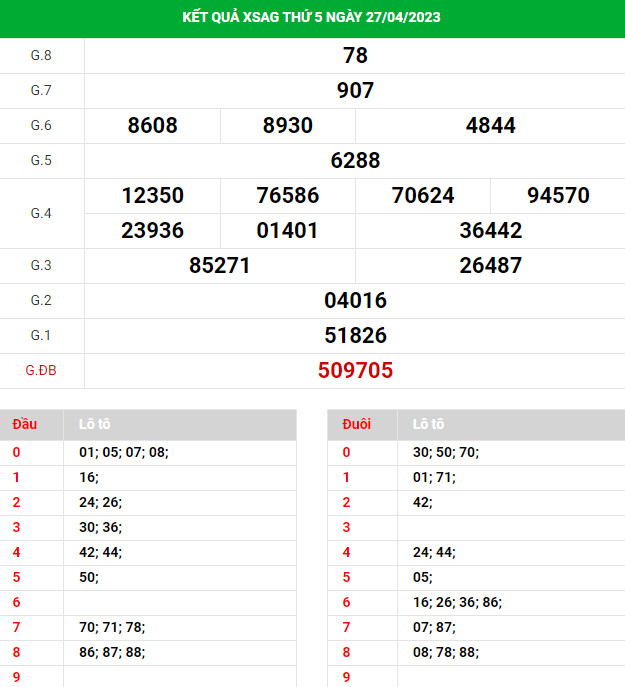Click the G.1 row label
This screenshot has width=625, height=687.
pyautogui.click(x=41, y=336)
